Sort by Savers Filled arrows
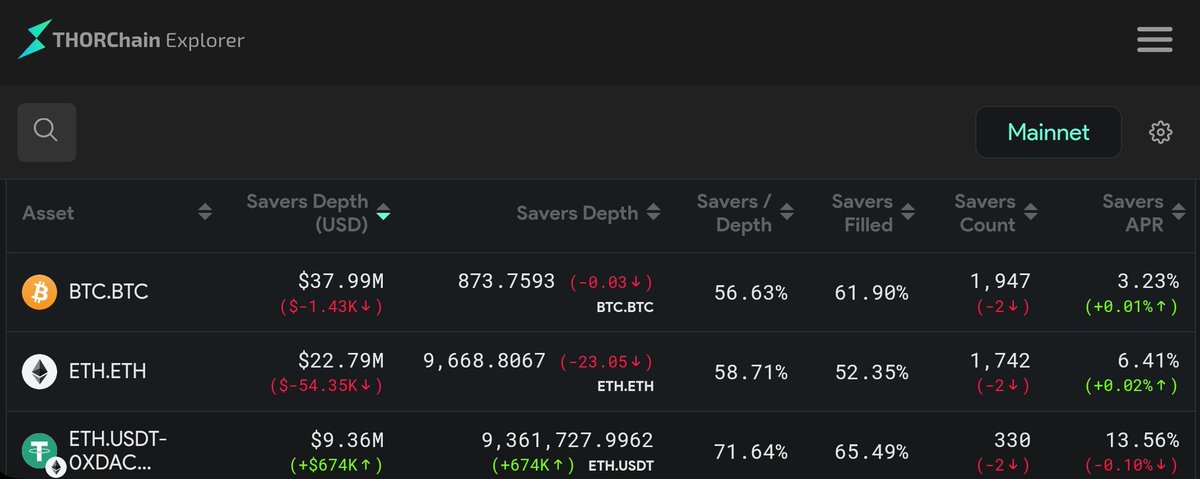 [907, 212]
